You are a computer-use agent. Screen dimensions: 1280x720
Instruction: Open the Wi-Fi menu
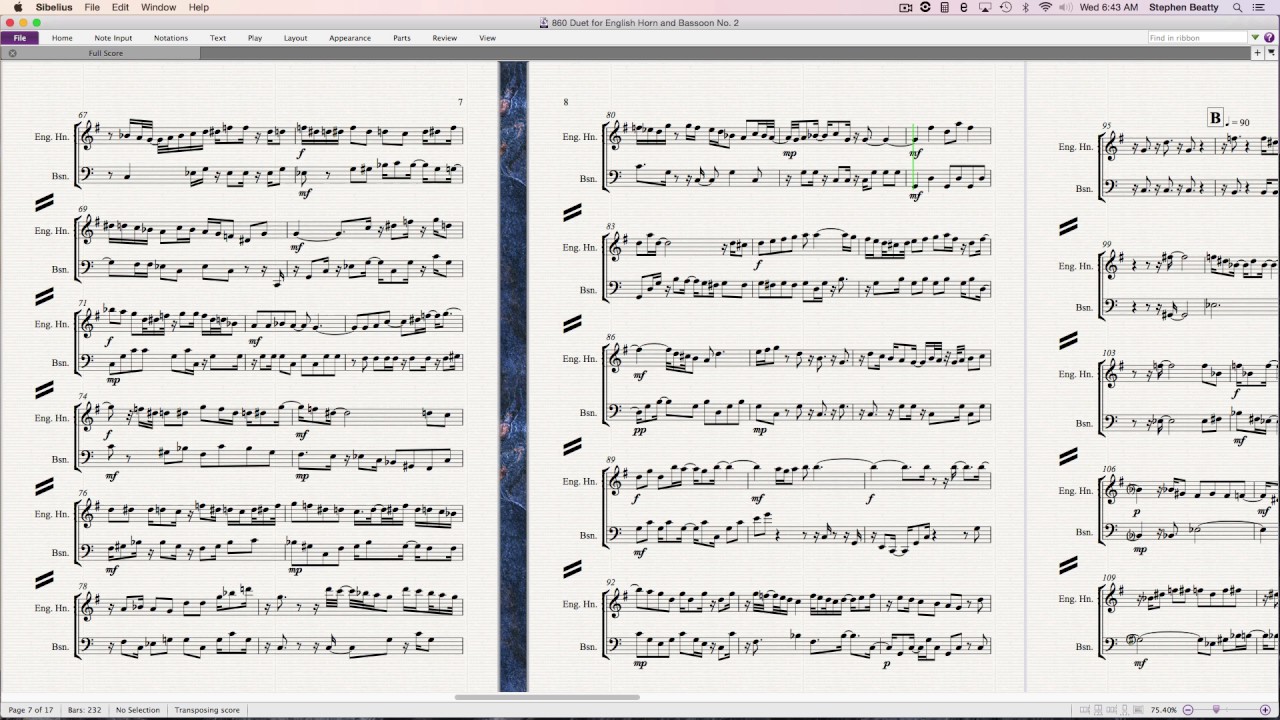coord(1046,7)
